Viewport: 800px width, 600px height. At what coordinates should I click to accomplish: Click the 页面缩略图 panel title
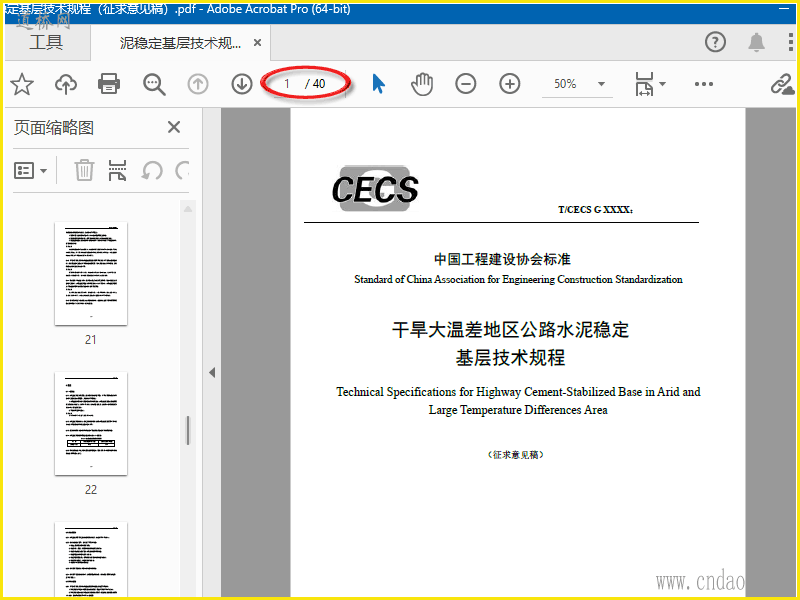tap(54, 128)
